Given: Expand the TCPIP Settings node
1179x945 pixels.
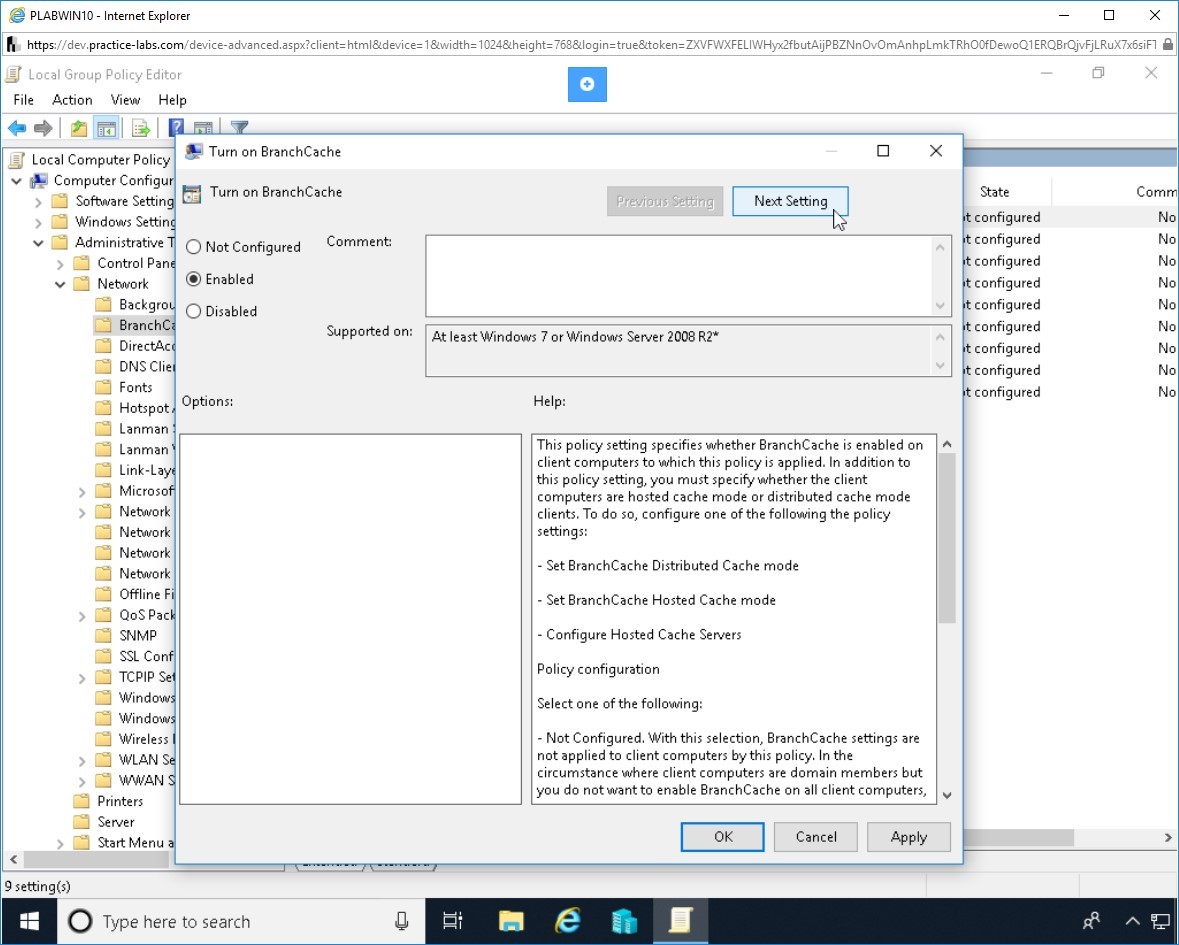Looking at the screenshot, I should coord(82,678).
